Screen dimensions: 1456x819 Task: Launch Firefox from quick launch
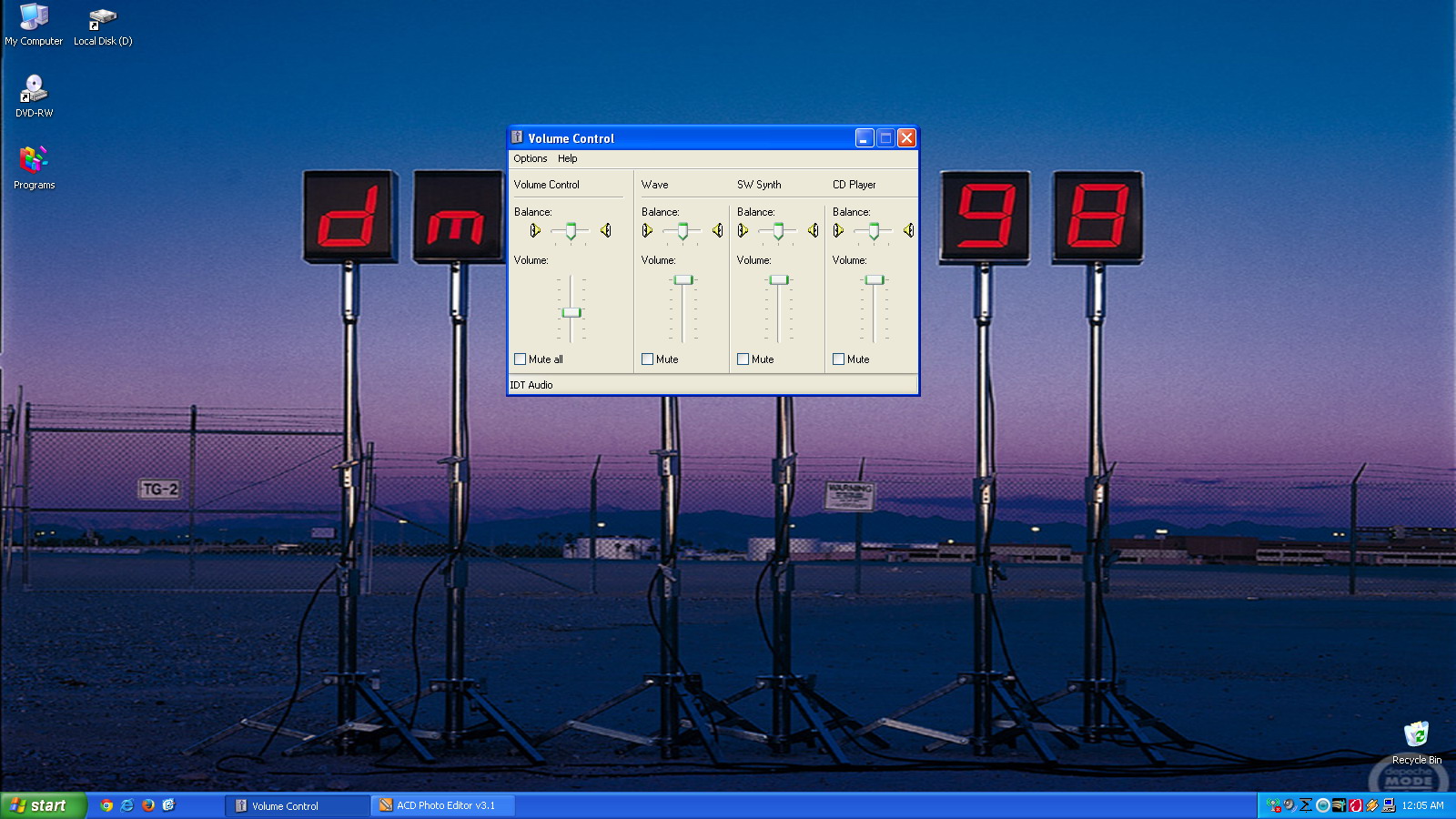(x=148, y=805)
